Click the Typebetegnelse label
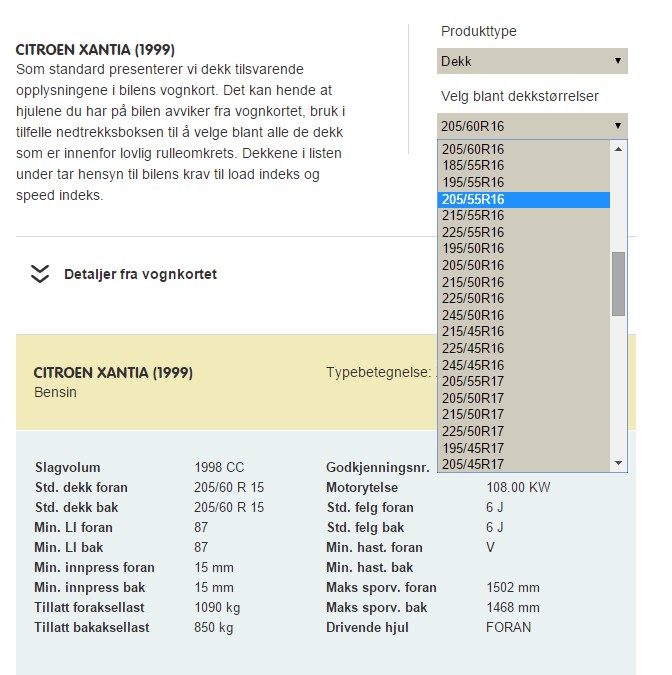Image resolution: width=672 pixels, height=675 pixels. [x=378, y=372]
